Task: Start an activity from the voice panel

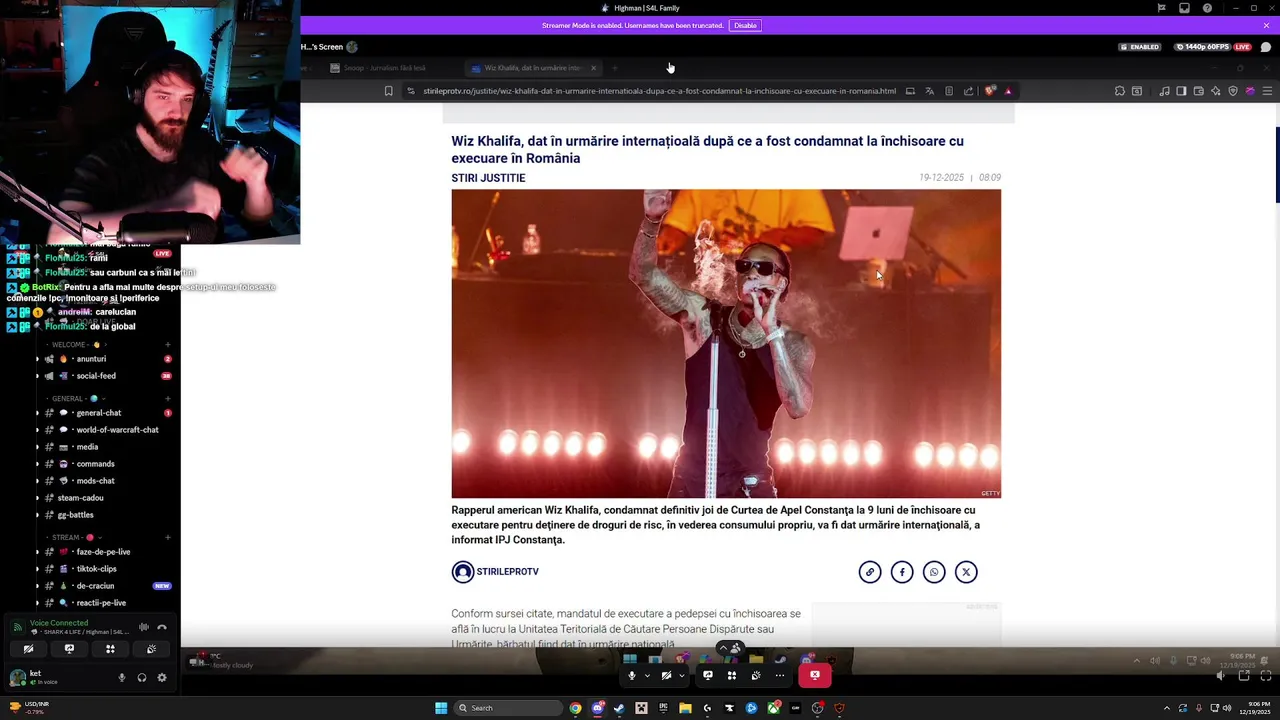Action: pos(110,649)
